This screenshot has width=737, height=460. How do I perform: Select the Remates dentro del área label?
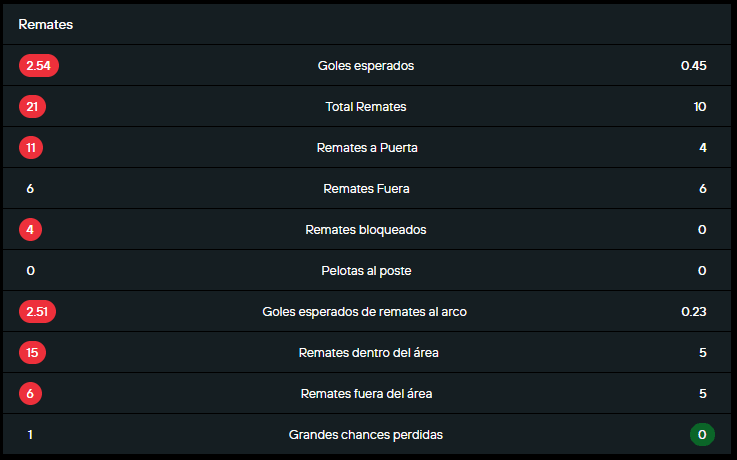click(x=368, y=353)
